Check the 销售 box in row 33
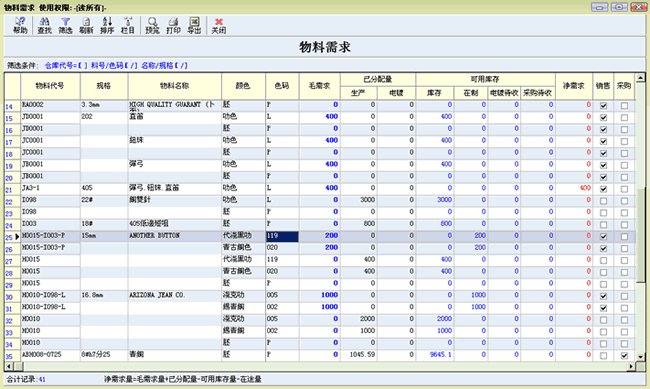Image resolution: width=650 pixels, height=389 pixels. click(x=604, y=332)
